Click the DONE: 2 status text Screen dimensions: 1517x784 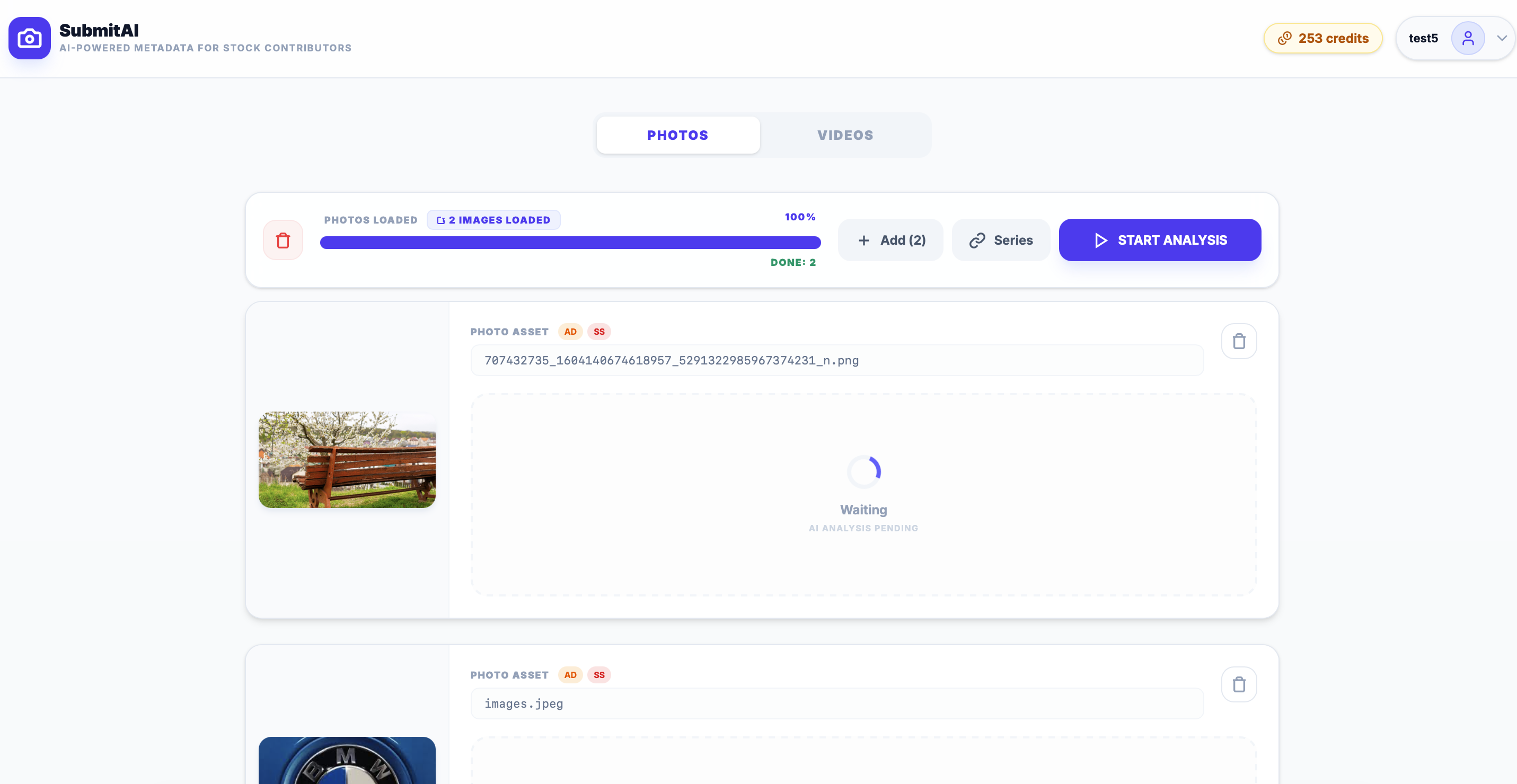pyautogui.click(x=792, y=263)
